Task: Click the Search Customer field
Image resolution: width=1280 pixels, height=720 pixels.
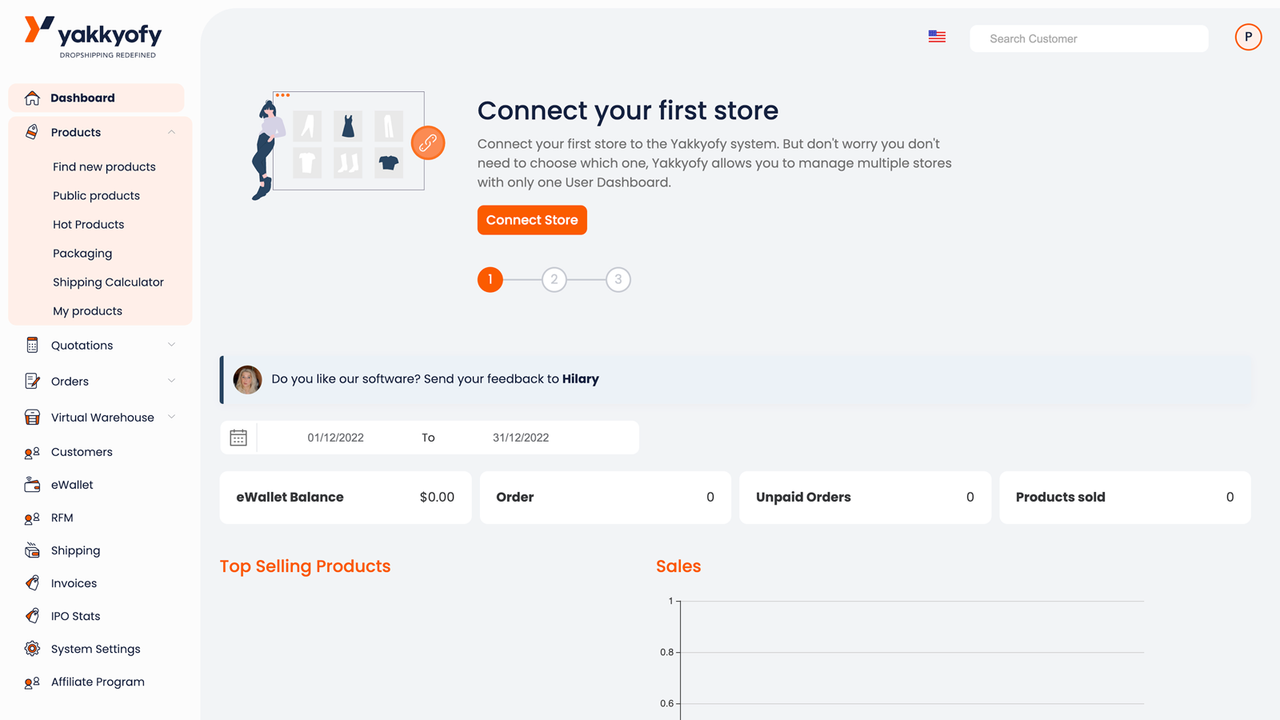Action: pyautogui.click(x=1089, y=39)
